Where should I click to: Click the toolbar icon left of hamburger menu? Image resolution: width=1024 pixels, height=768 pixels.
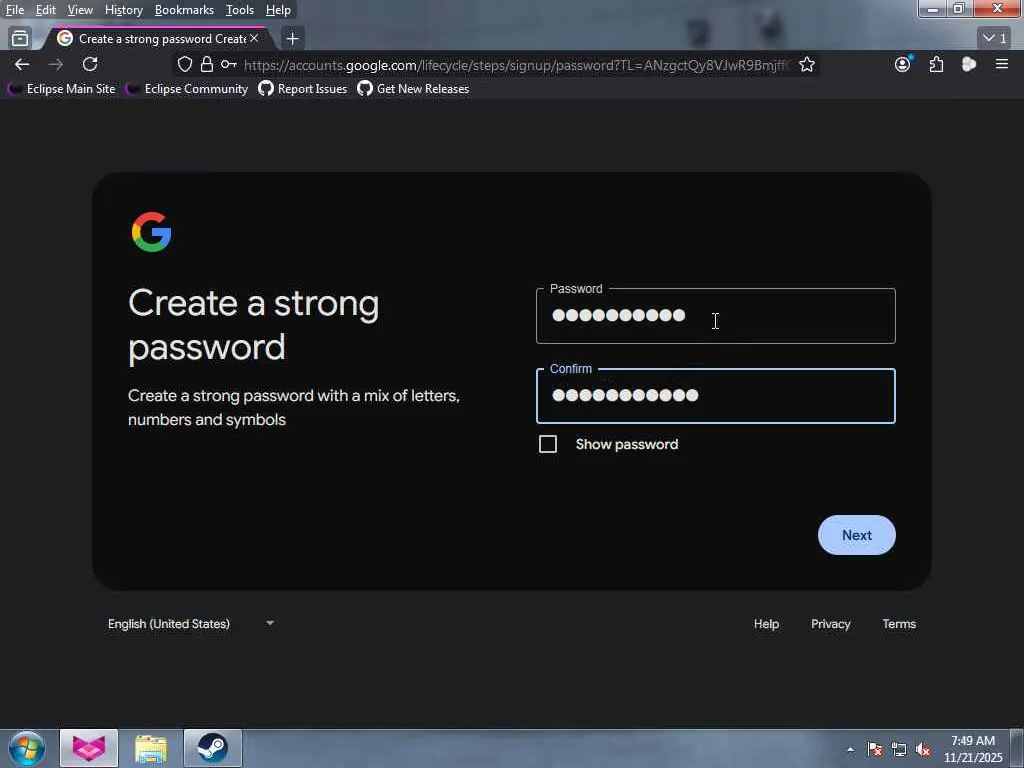pyautogui.click(x=969, y=64)
